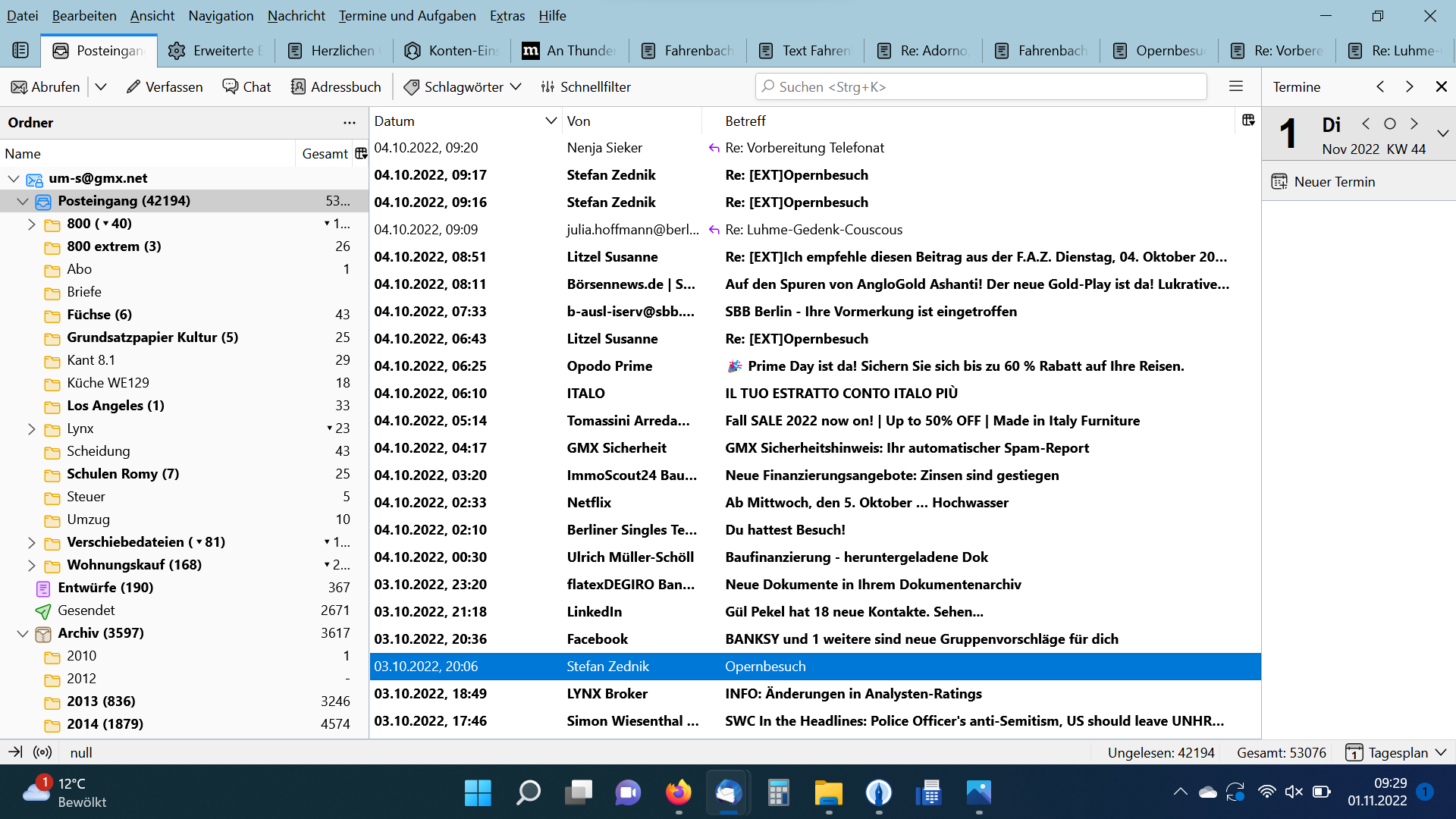
Task: Click the column picker icon in message list
Action: click(1248, 121)
